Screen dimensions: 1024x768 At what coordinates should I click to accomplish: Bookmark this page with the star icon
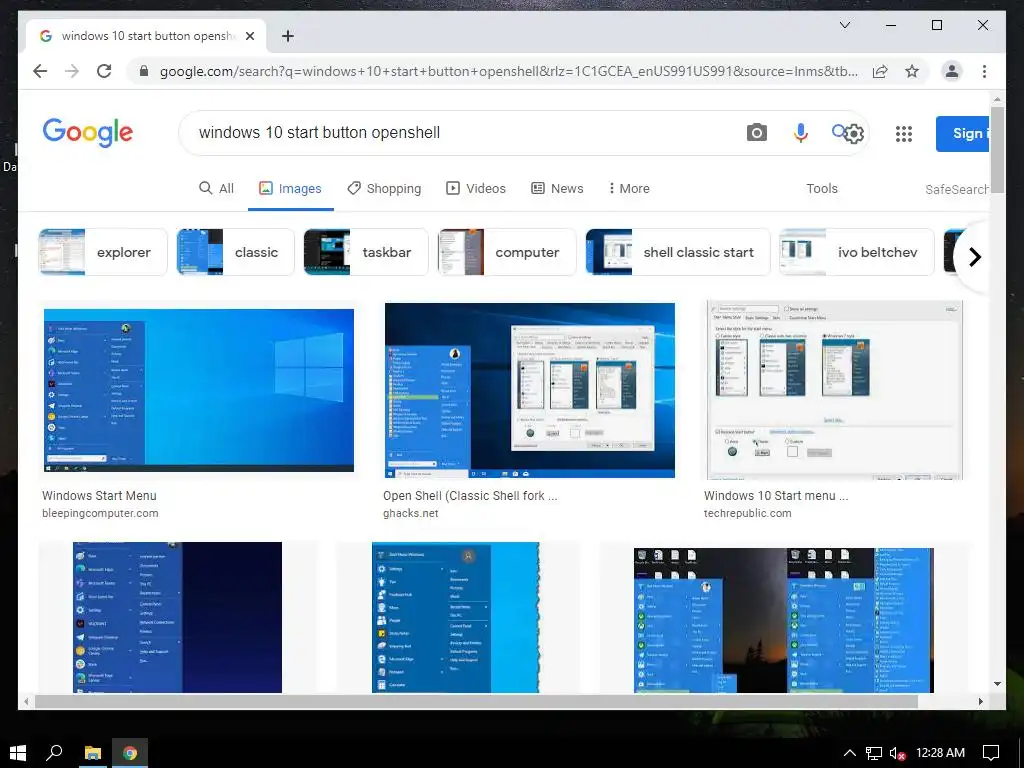point(912,71)
